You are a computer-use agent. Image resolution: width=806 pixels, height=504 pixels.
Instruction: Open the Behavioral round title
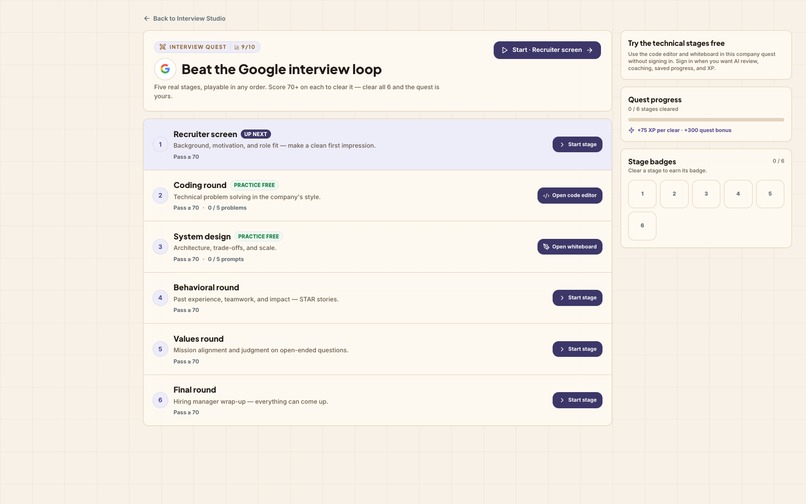206,287
